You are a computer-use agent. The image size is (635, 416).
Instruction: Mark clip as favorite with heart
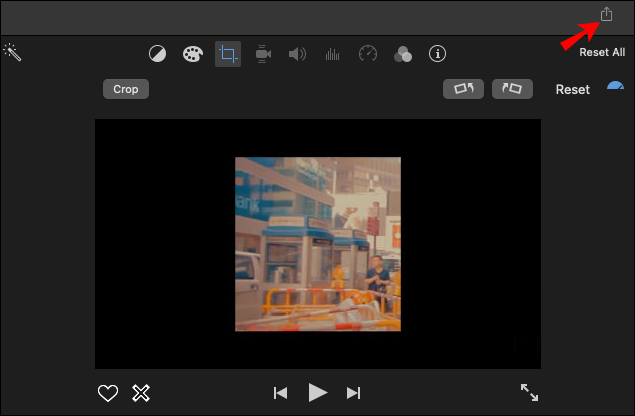click(108, 393)
